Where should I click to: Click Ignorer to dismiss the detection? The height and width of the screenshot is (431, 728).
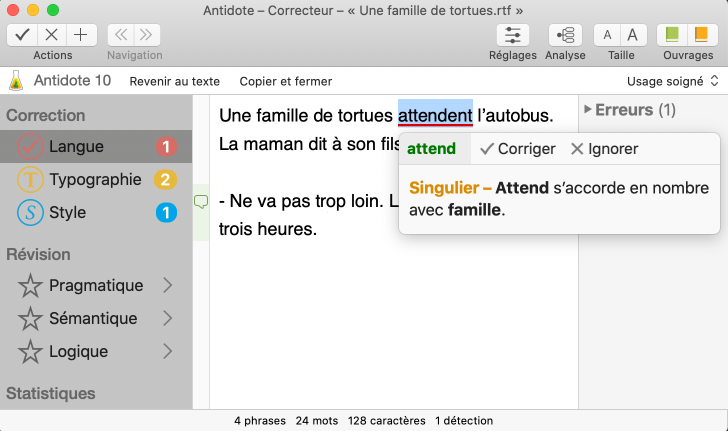[x=604, y=149]
